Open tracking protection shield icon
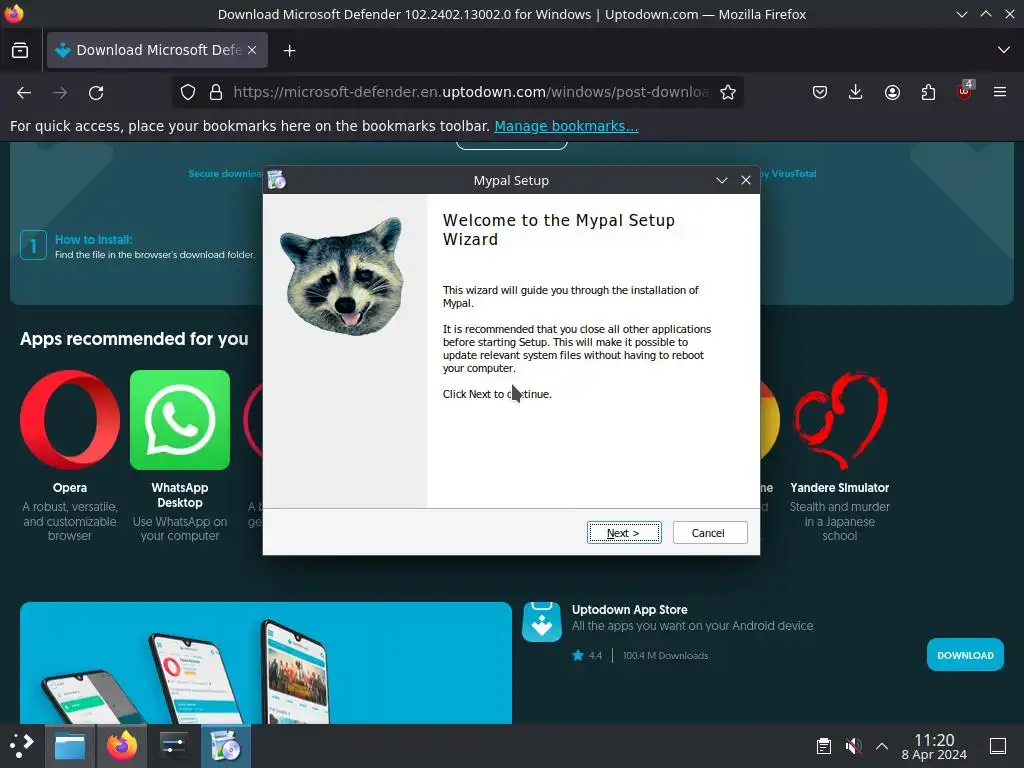The image size is (1024, 768). [x=187, y=93]
